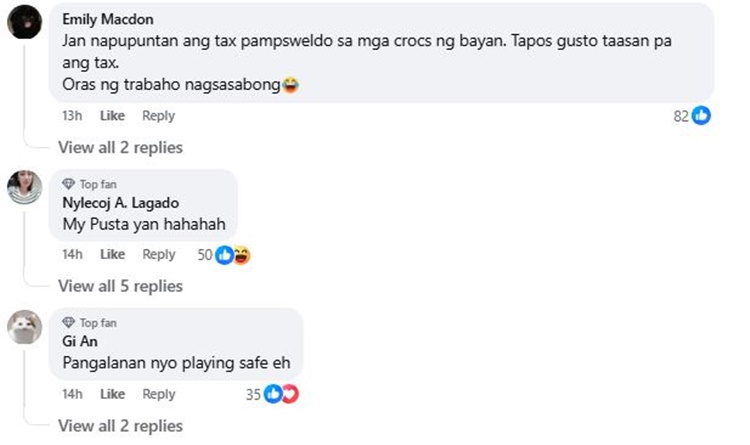Click the Top fan diamond badge above Gi An

[x=68, y=323]
